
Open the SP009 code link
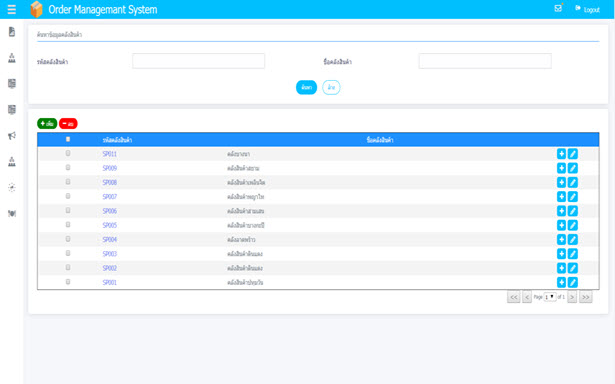click(x=109, y=168)
